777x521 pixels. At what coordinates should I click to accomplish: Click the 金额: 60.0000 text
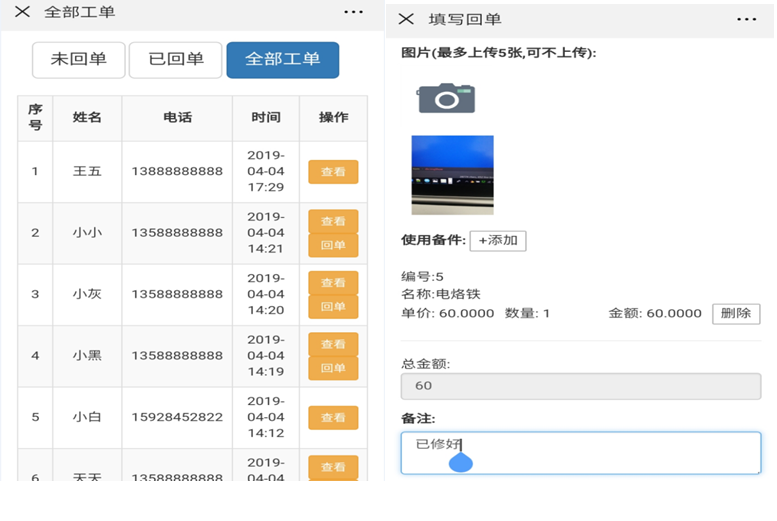[655, 314]
